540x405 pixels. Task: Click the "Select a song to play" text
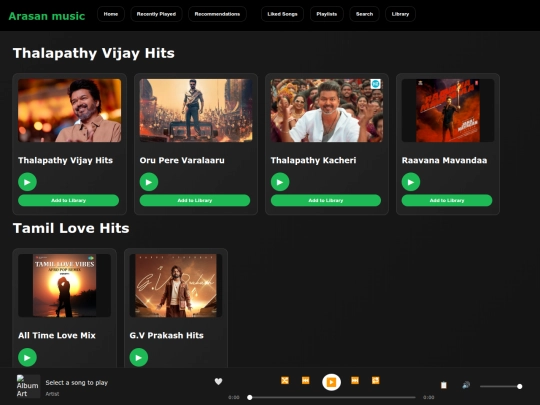pyautogui.click(x=76, y=383)
